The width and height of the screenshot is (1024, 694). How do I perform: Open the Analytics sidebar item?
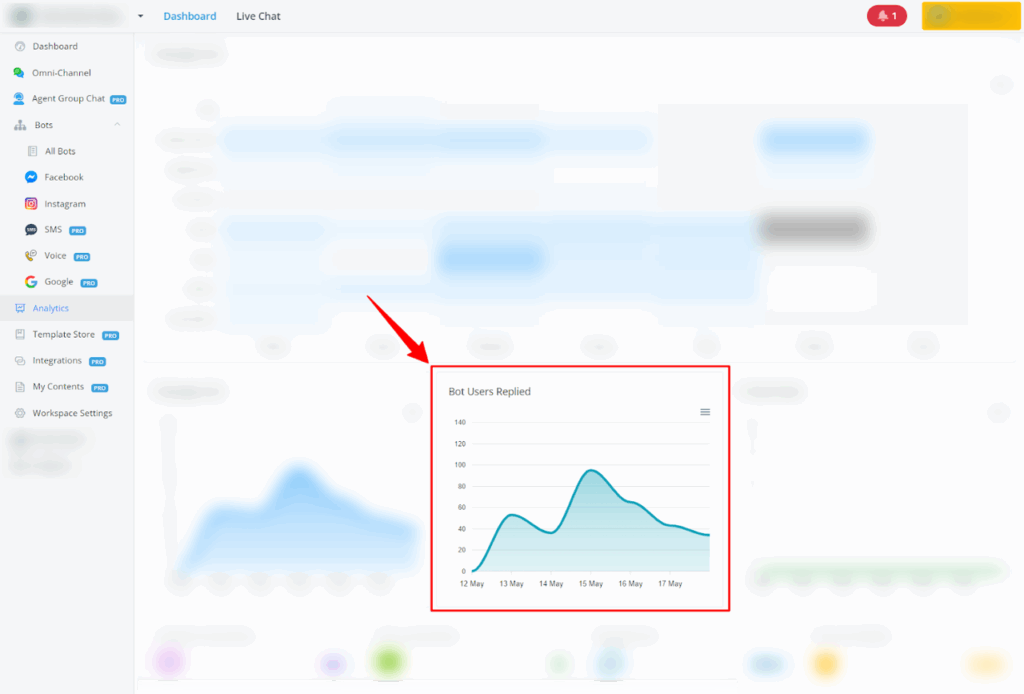coord(50,308)
